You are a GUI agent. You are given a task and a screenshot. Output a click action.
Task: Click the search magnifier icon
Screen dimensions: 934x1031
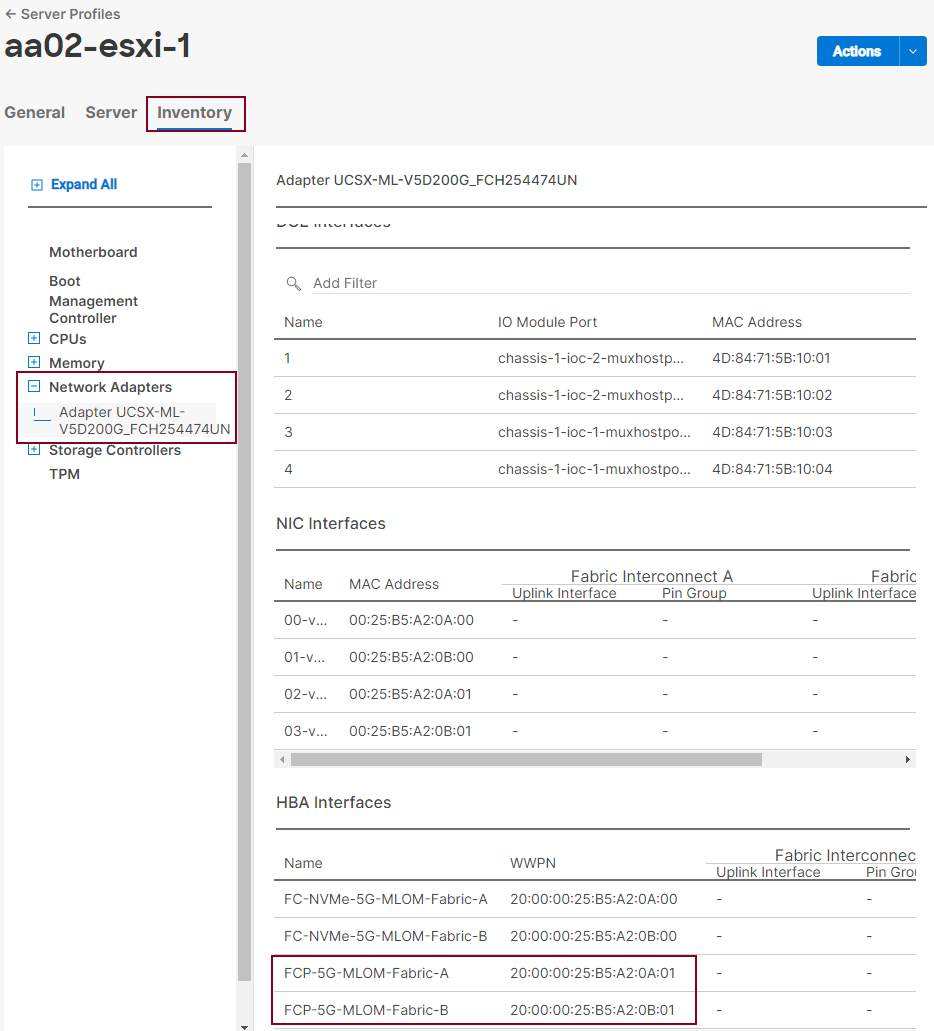coord(293,283)
